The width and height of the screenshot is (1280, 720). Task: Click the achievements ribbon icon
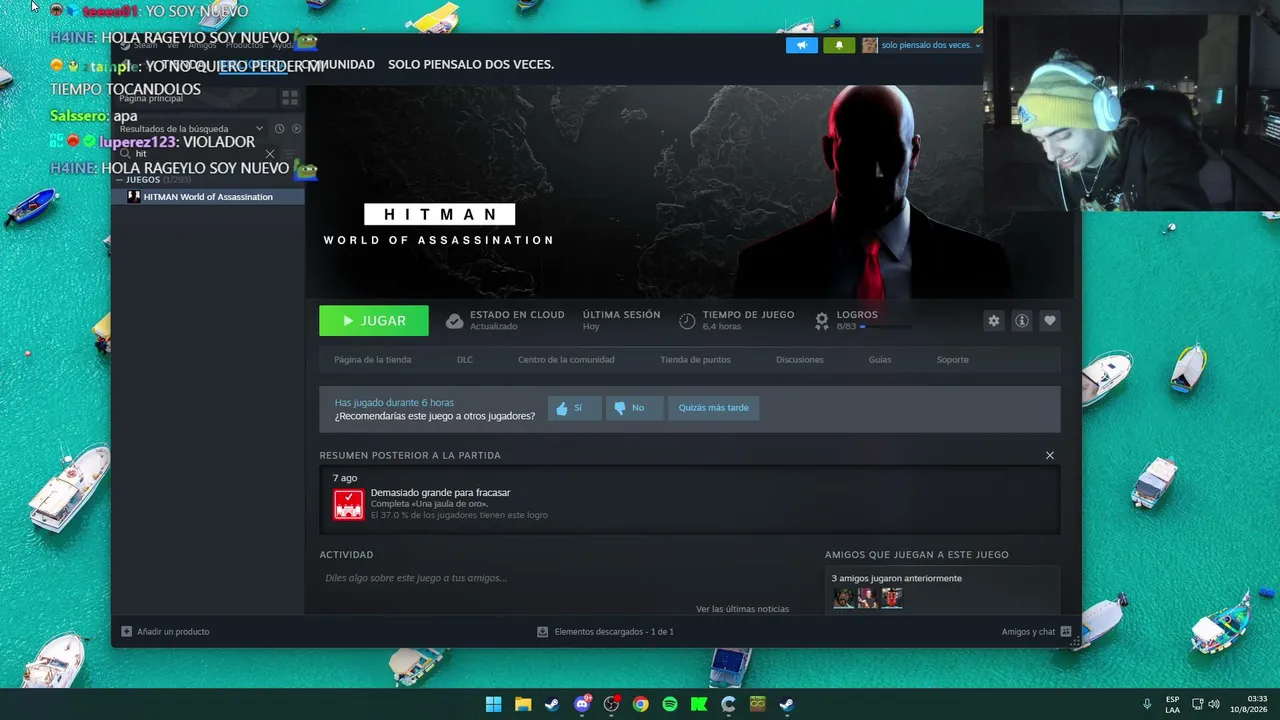[822, 321]
